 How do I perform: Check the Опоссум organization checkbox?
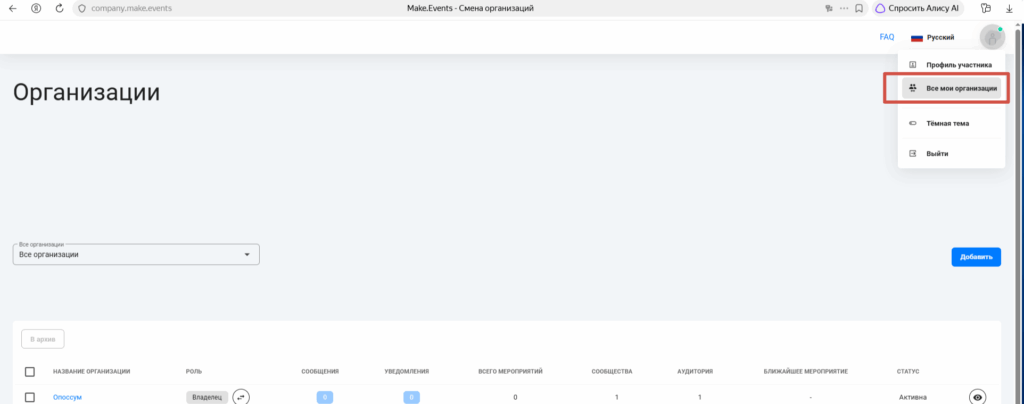pos(29,397)
